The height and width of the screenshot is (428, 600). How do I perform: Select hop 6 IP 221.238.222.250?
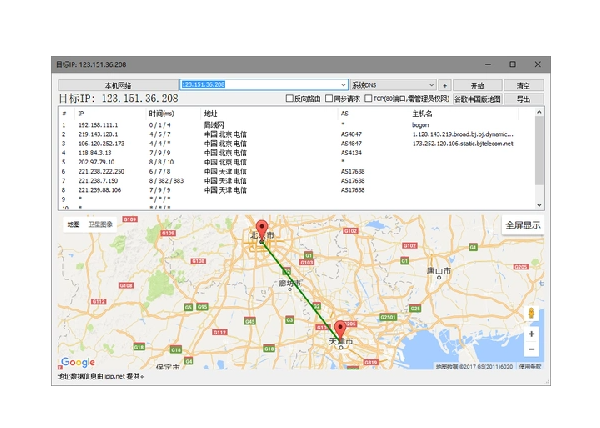tap(101, 171)
